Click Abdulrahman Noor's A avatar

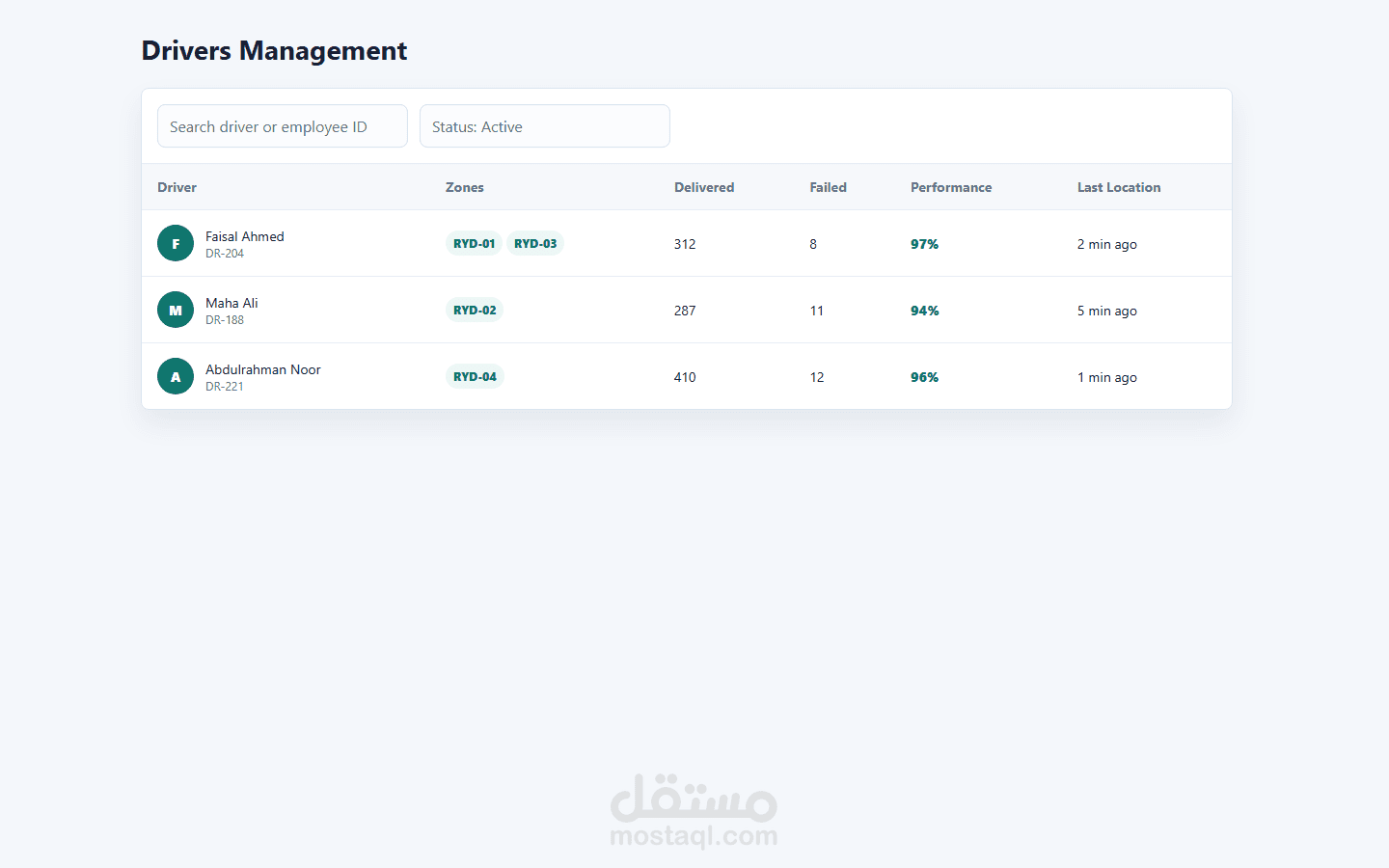[x=176, y=376]
